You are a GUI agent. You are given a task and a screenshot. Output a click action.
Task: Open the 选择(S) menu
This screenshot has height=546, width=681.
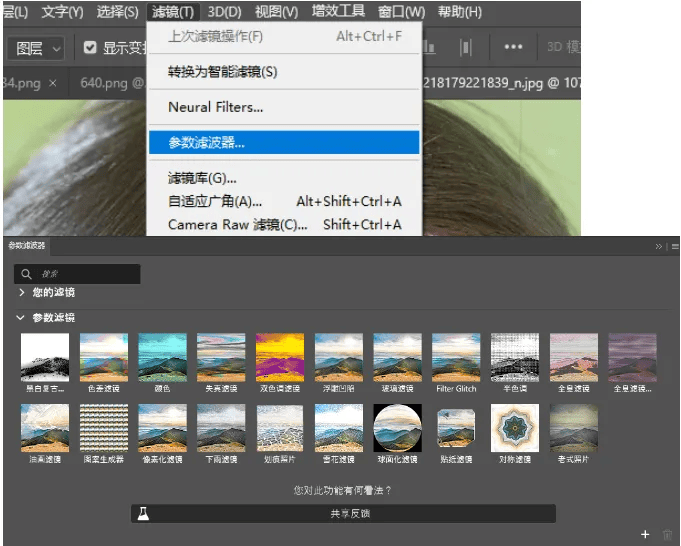point(117,12)
